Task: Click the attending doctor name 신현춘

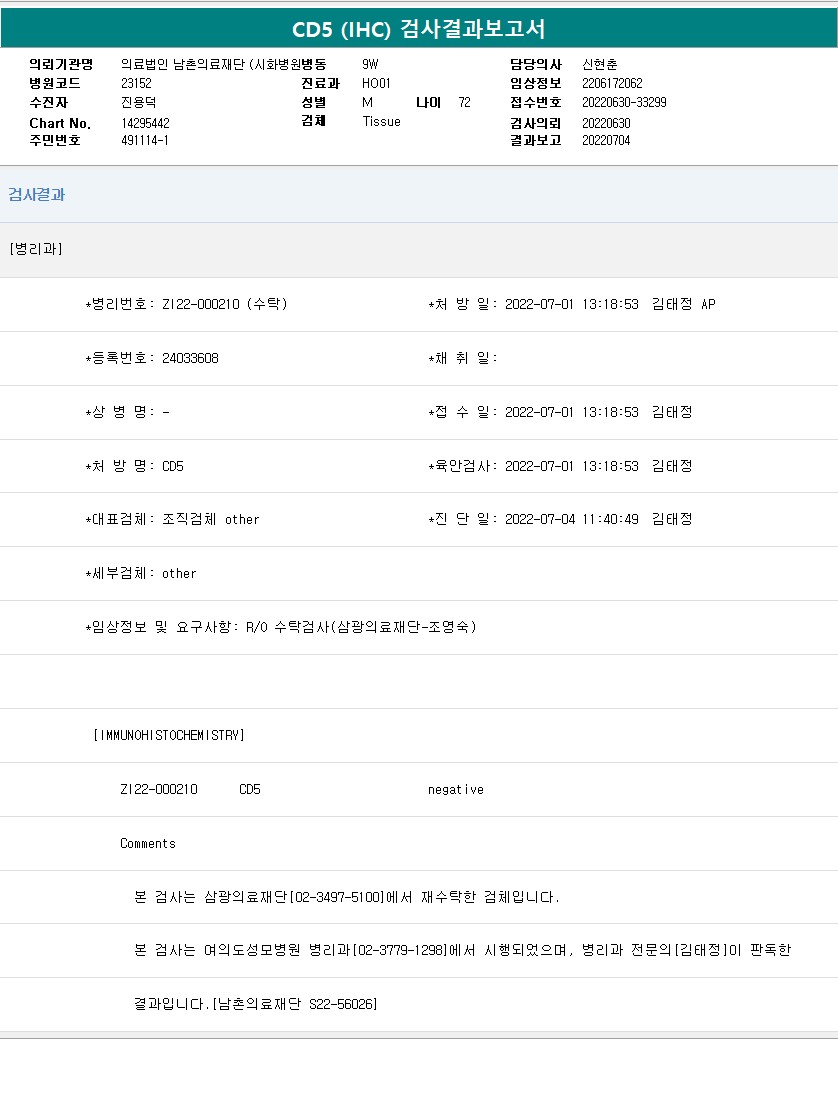Action: click(x=600, y=64)
